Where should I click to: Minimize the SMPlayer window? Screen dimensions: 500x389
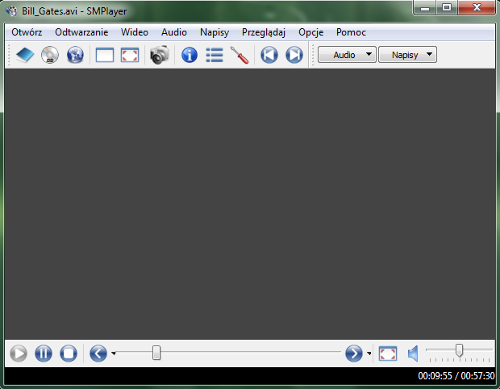425,8
